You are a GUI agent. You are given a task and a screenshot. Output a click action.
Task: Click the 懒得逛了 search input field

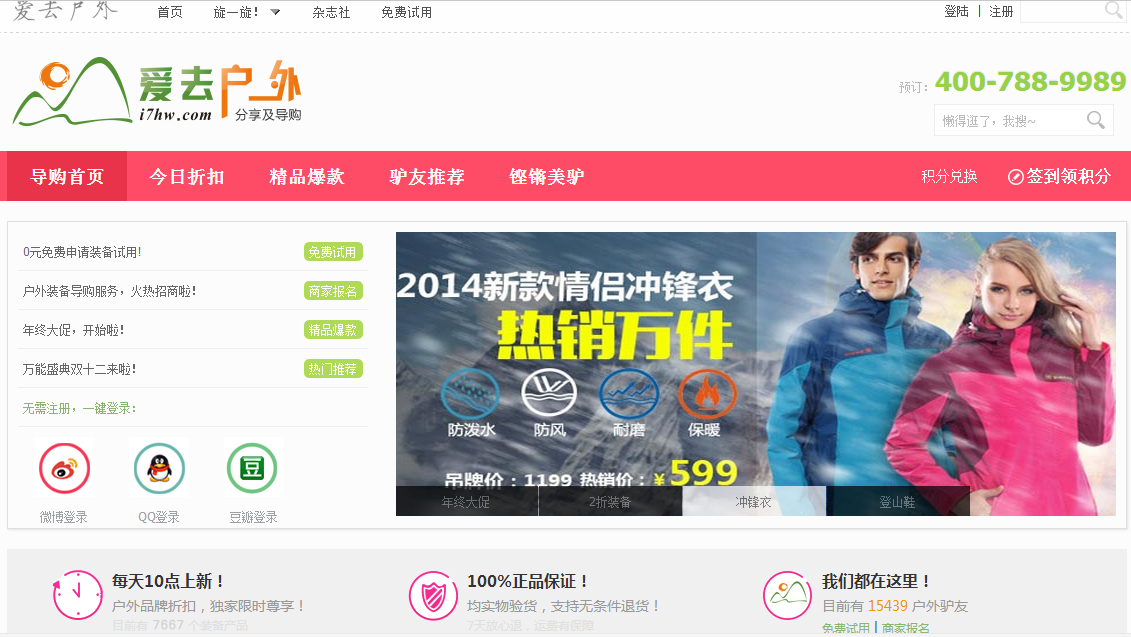[1010, 120]
